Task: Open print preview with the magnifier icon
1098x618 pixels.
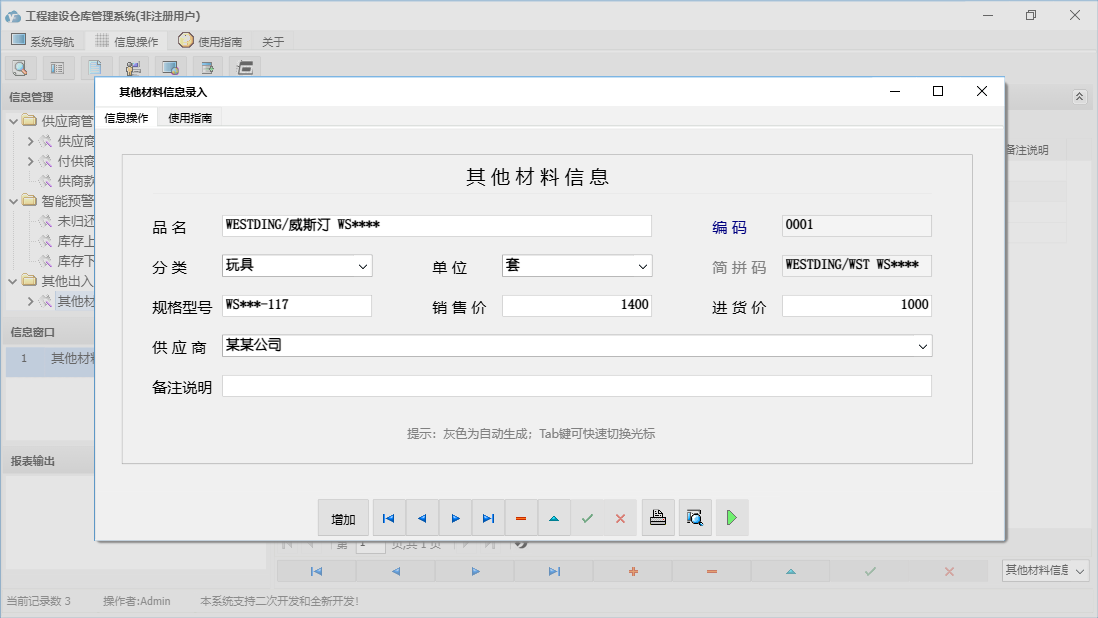Action: point(695,518)
